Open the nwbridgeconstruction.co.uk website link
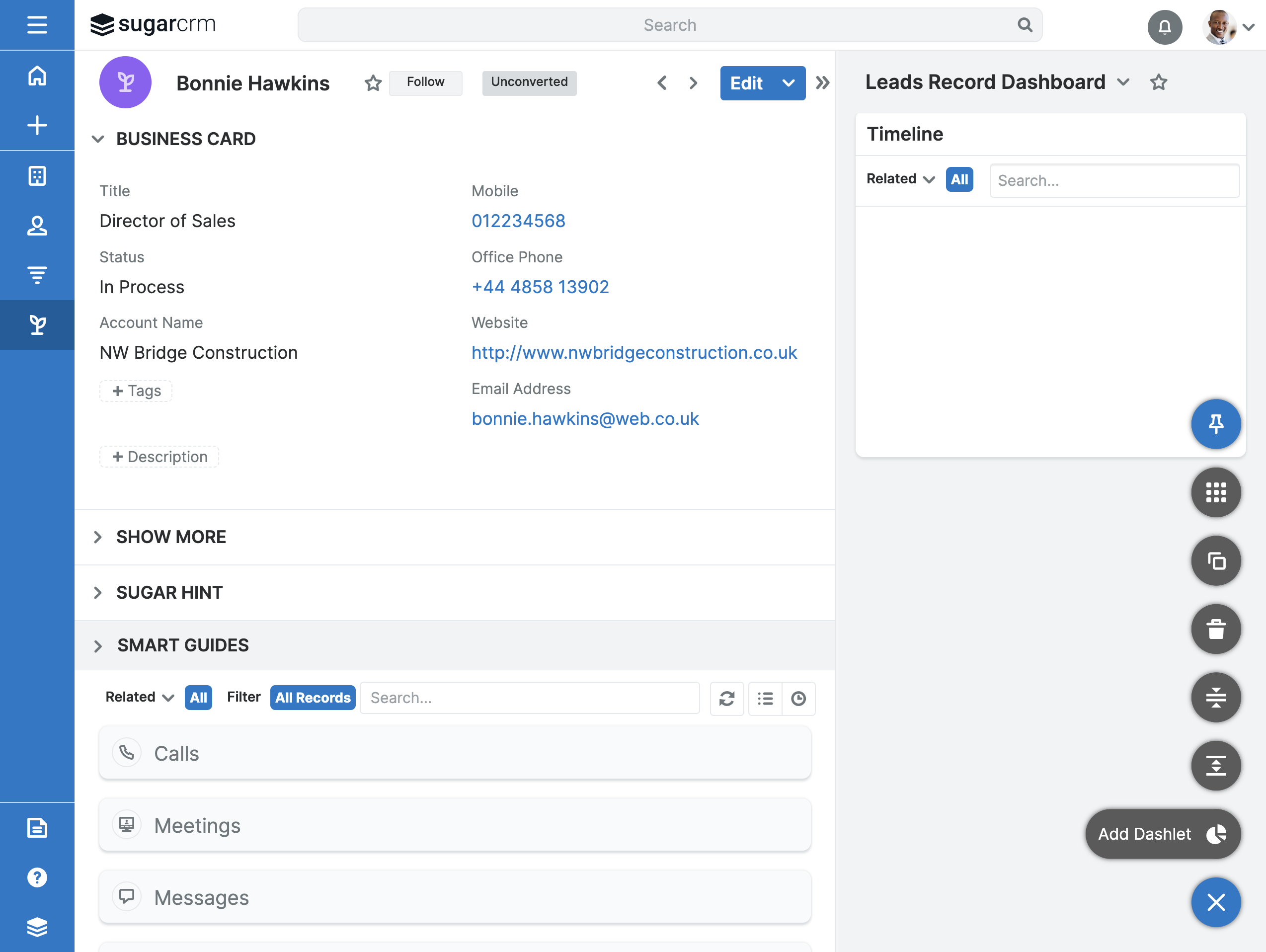Viewport: 1266px width, 952px height. (x=634, y=353)
